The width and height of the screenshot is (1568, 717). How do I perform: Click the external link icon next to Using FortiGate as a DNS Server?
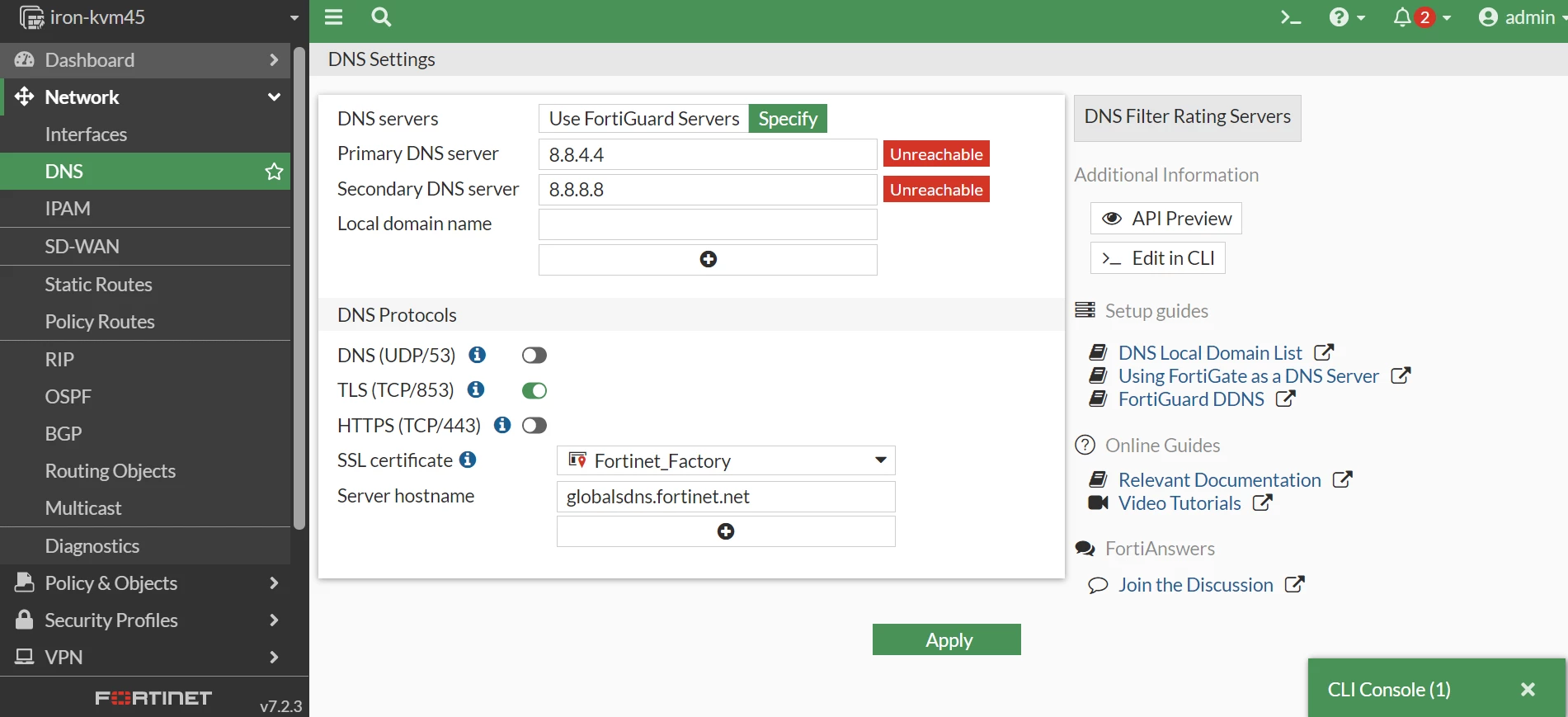pos(1401,375)
